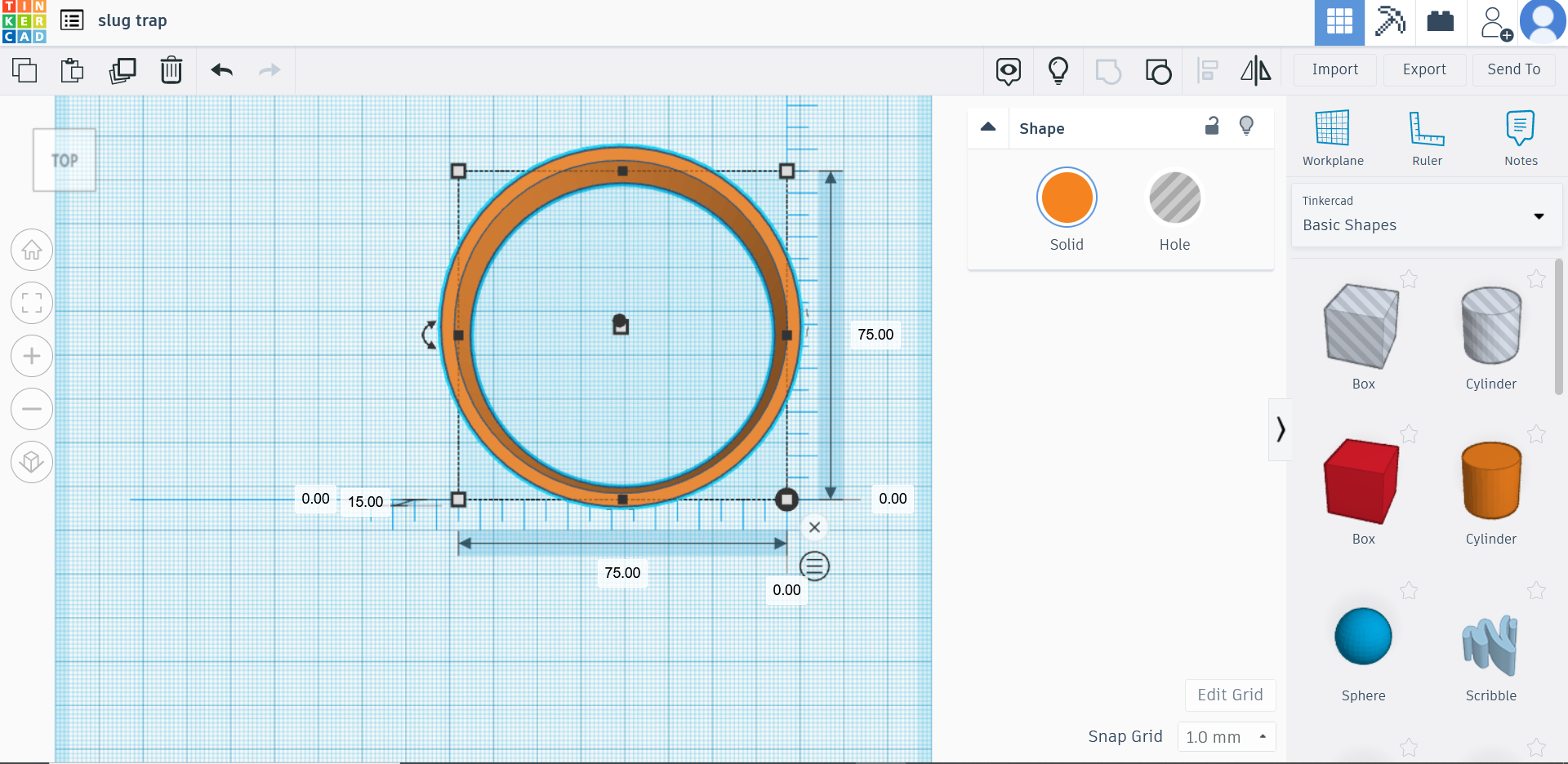Duplicate the shape with the Duplicate icon

[x=122, y=70]
